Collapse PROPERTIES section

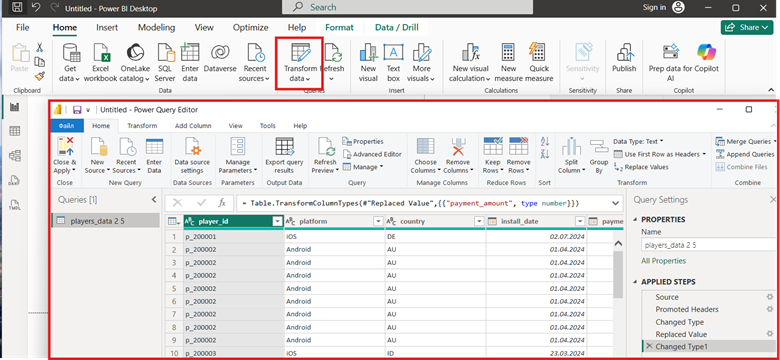pyautogui.click(x=636, y=220)
